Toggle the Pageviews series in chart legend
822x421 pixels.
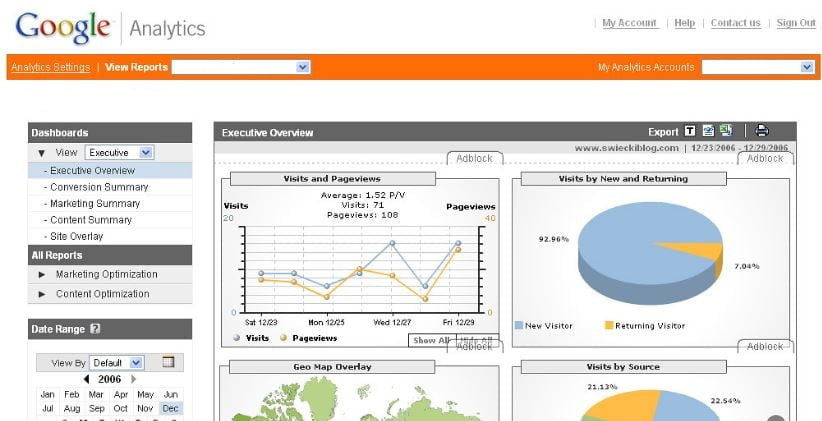309,338
